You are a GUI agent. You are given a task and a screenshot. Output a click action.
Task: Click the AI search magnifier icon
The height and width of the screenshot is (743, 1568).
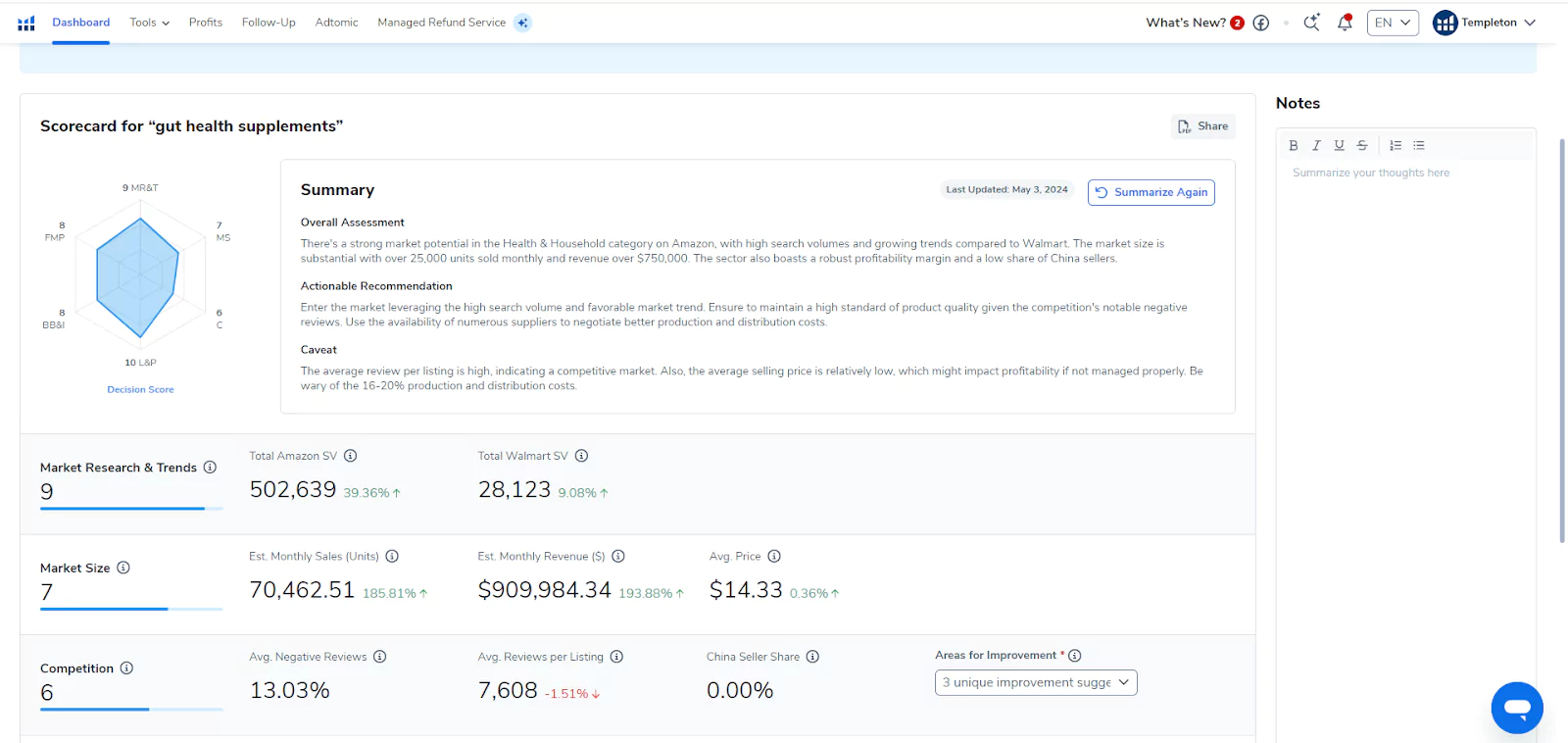(1311, 23)
